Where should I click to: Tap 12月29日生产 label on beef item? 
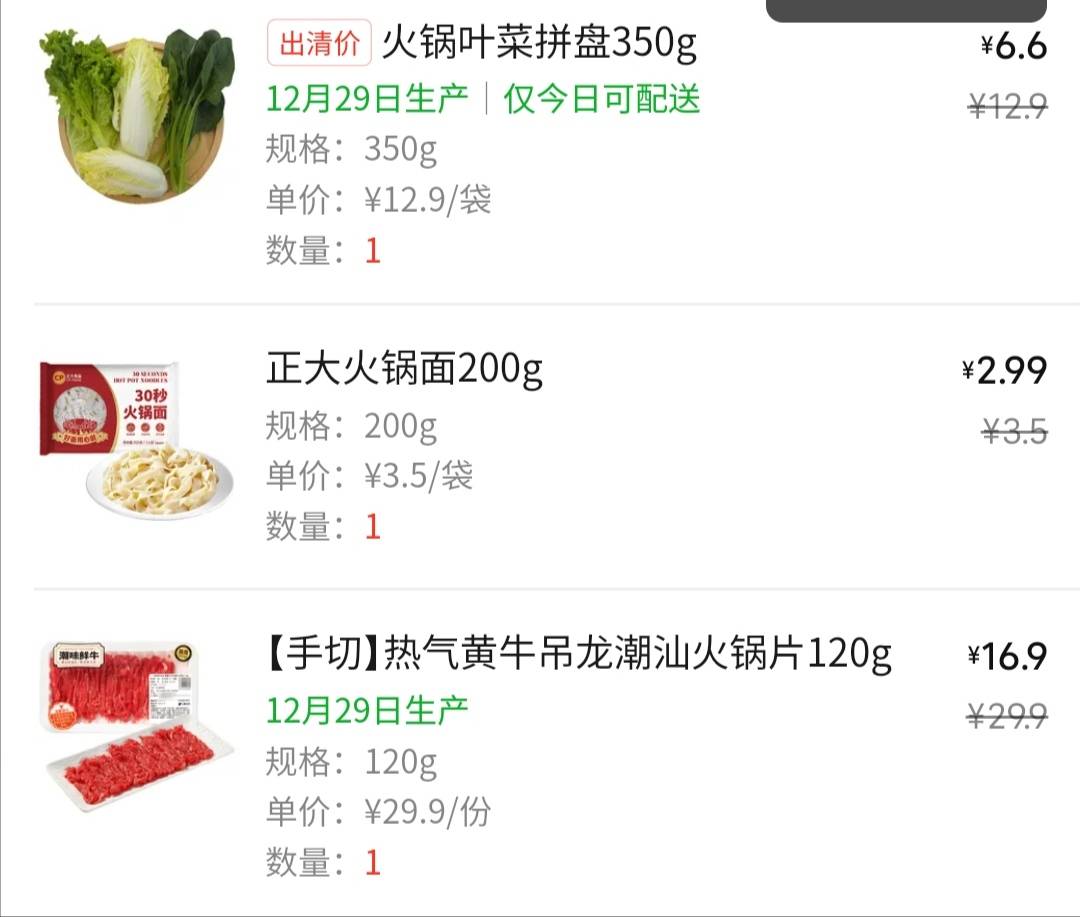point(367,710)
